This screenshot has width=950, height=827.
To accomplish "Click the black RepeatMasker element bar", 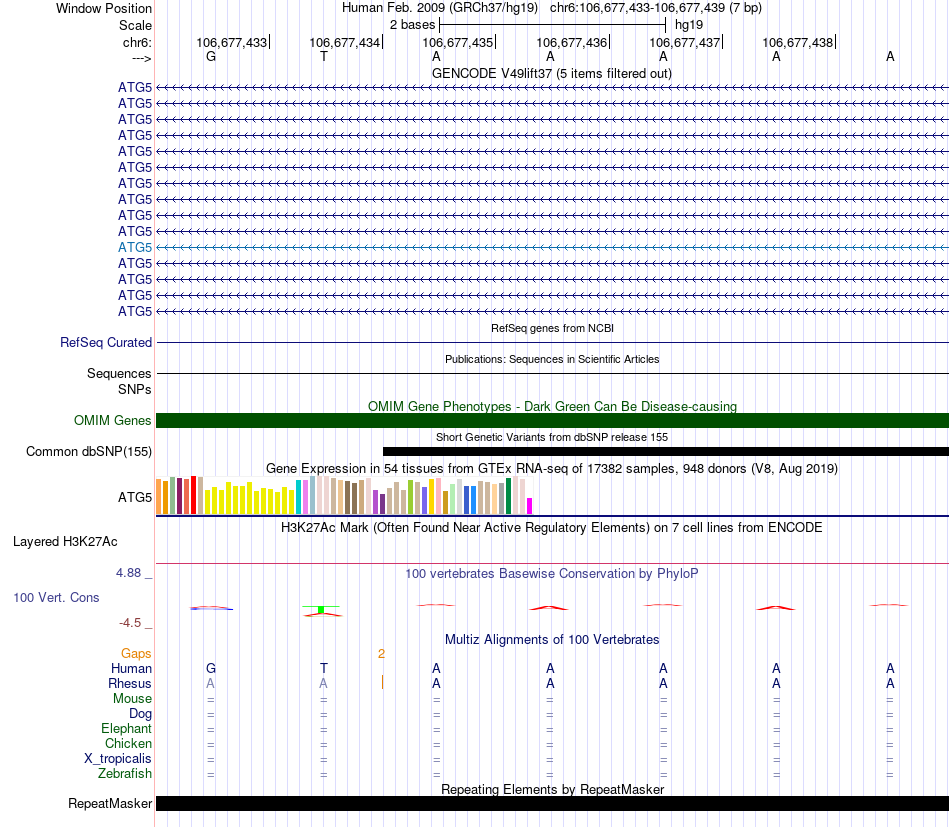I will (553, 803).
